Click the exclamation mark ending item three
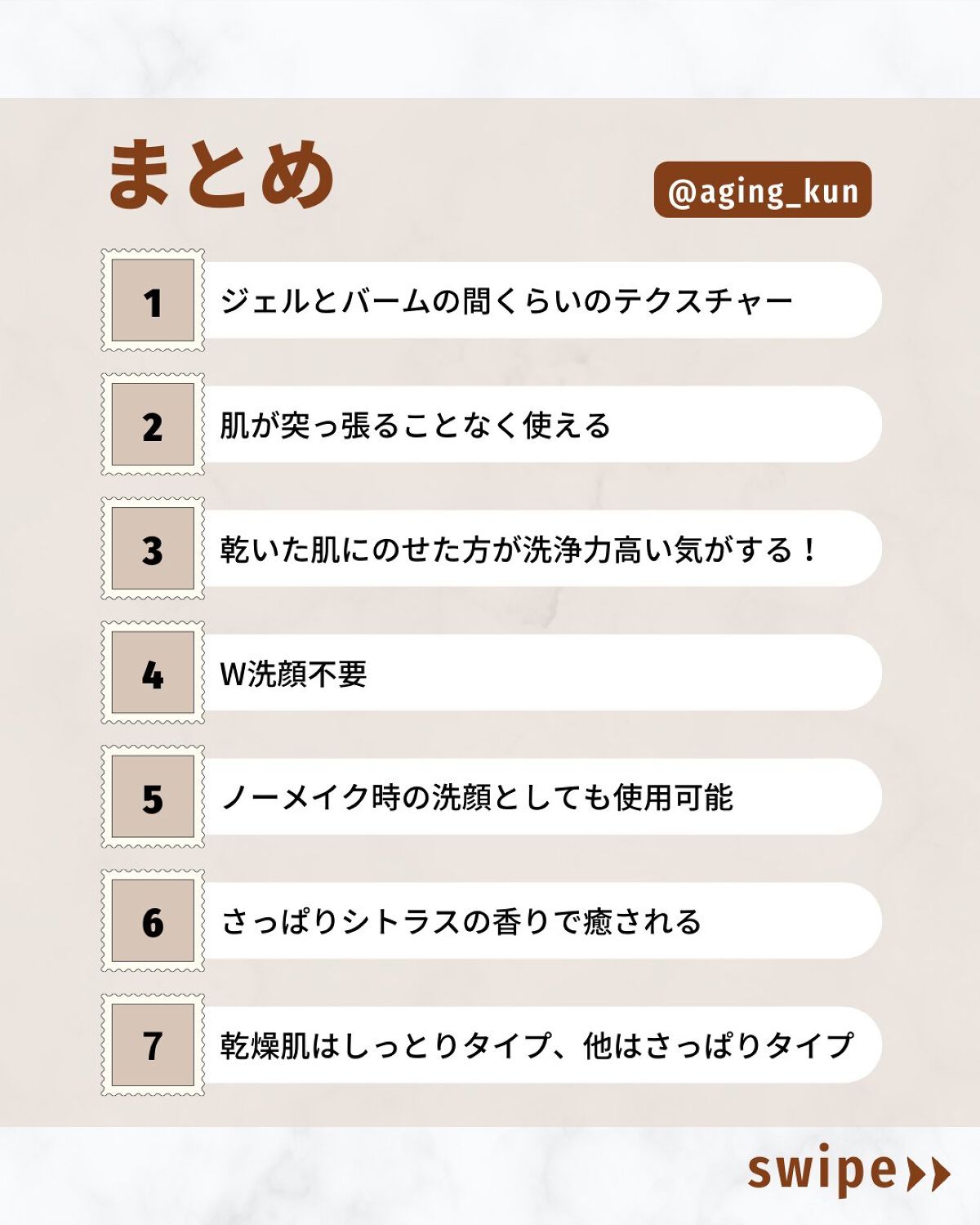This screenshot has width=980, height=1225. coord(809,550)
